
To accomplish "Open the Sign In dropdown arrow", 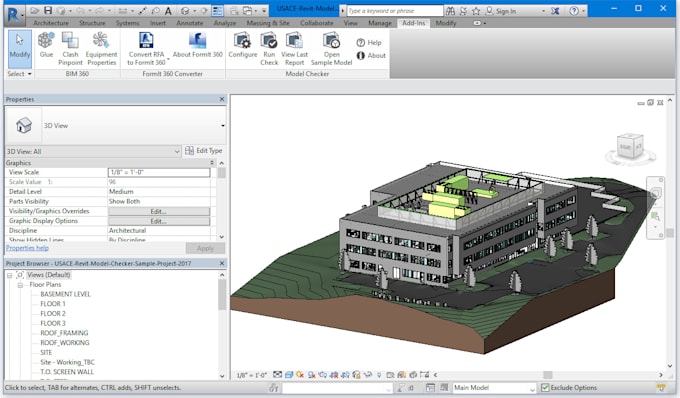I will click(543, 11).
